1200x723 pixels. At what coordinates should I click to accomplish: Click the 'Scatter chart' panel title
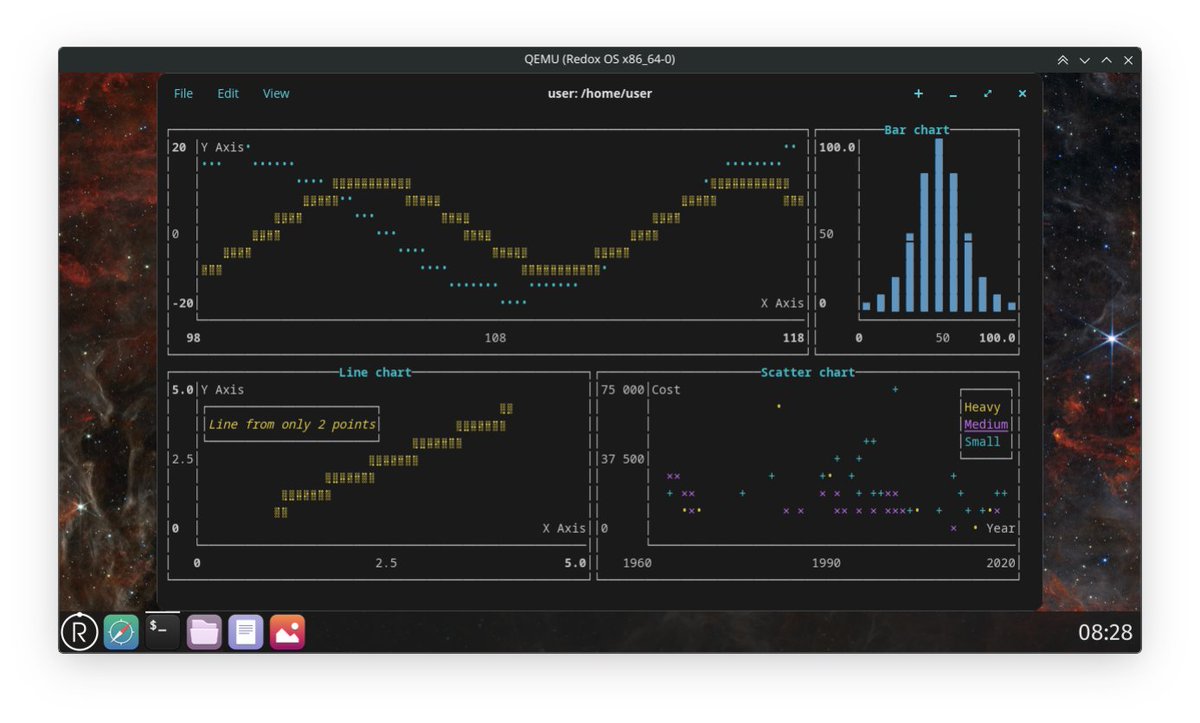[808, 372]
